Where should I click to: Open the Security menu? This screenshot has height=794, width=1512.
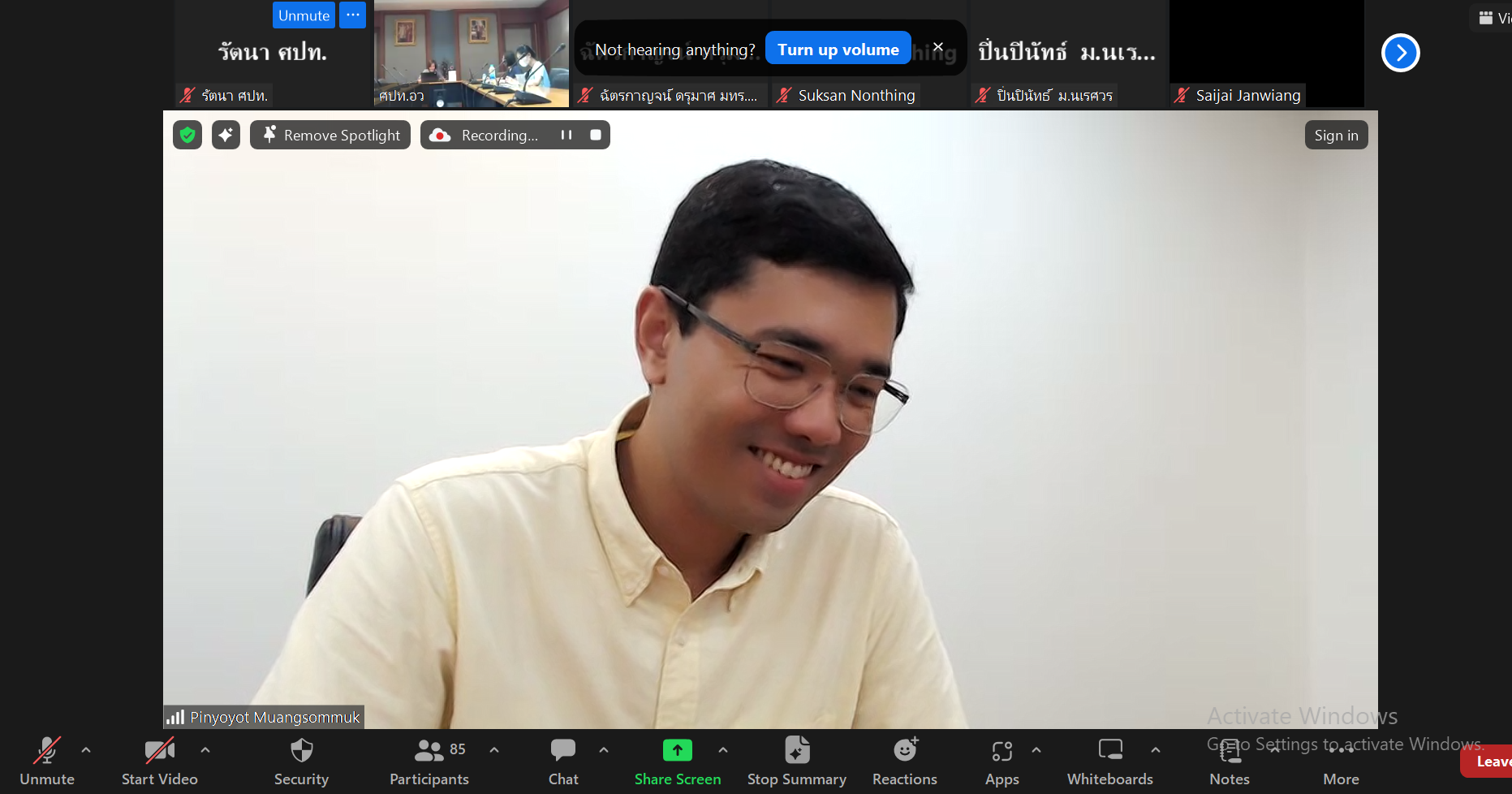301,762
